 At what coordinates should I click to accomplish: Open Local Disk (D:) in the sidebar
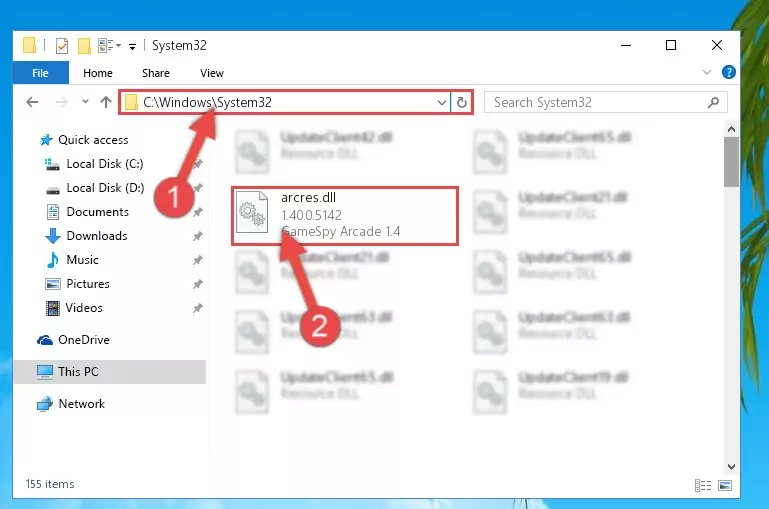pyautogui.click(x=105, y=188)
